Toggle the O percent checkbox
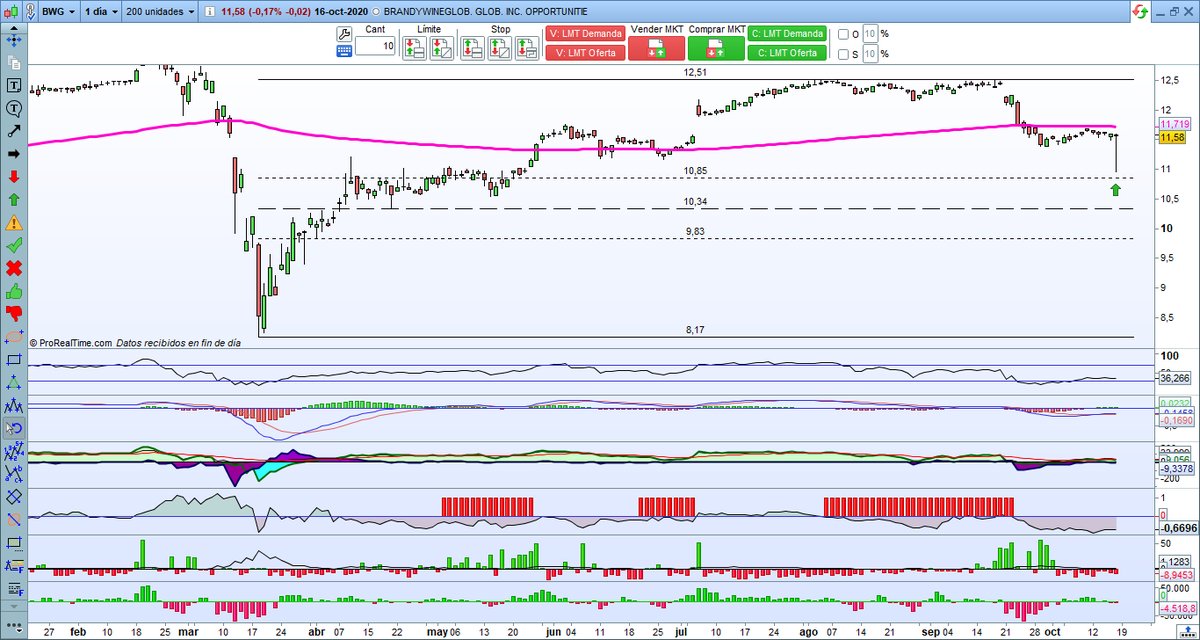 click(843, 34)
